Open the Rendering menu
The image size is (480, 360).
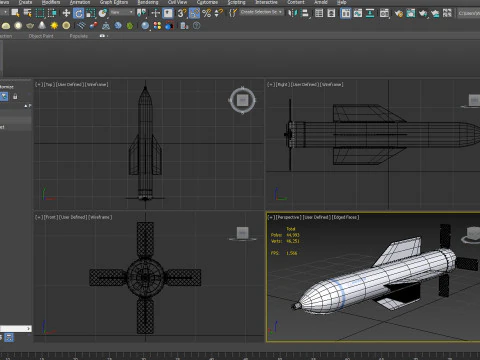[148, 2]
